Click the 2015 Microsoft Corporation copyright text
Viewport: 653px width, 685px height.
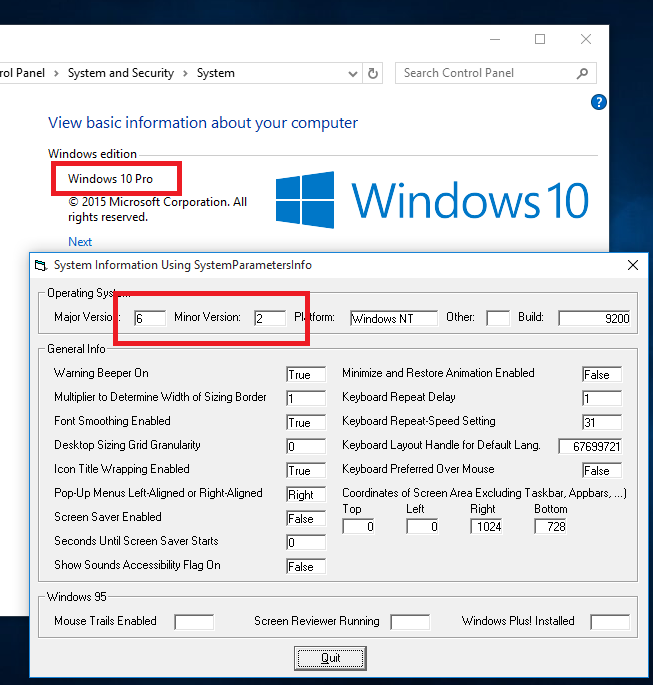158,209
